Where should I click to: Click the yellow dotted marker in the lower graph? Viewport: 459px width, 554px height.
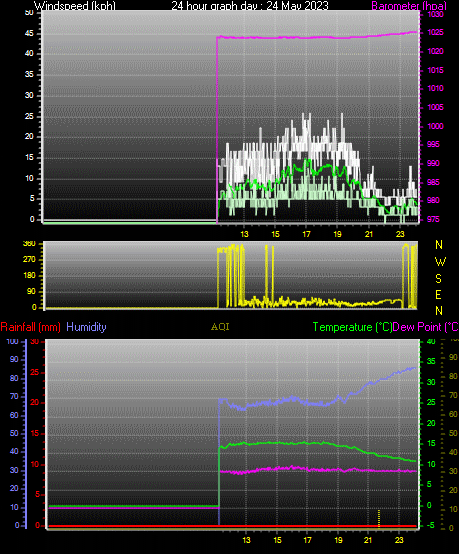[379, 518]
